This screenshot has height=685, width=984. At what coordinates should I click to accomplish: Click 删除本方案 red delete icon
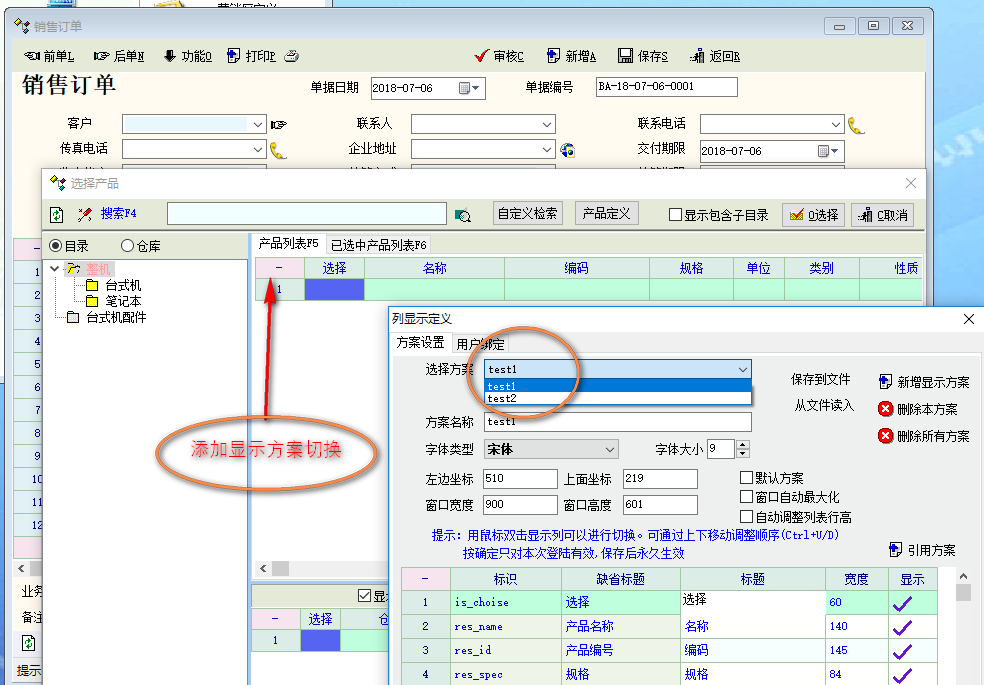[x=885, y=409]
